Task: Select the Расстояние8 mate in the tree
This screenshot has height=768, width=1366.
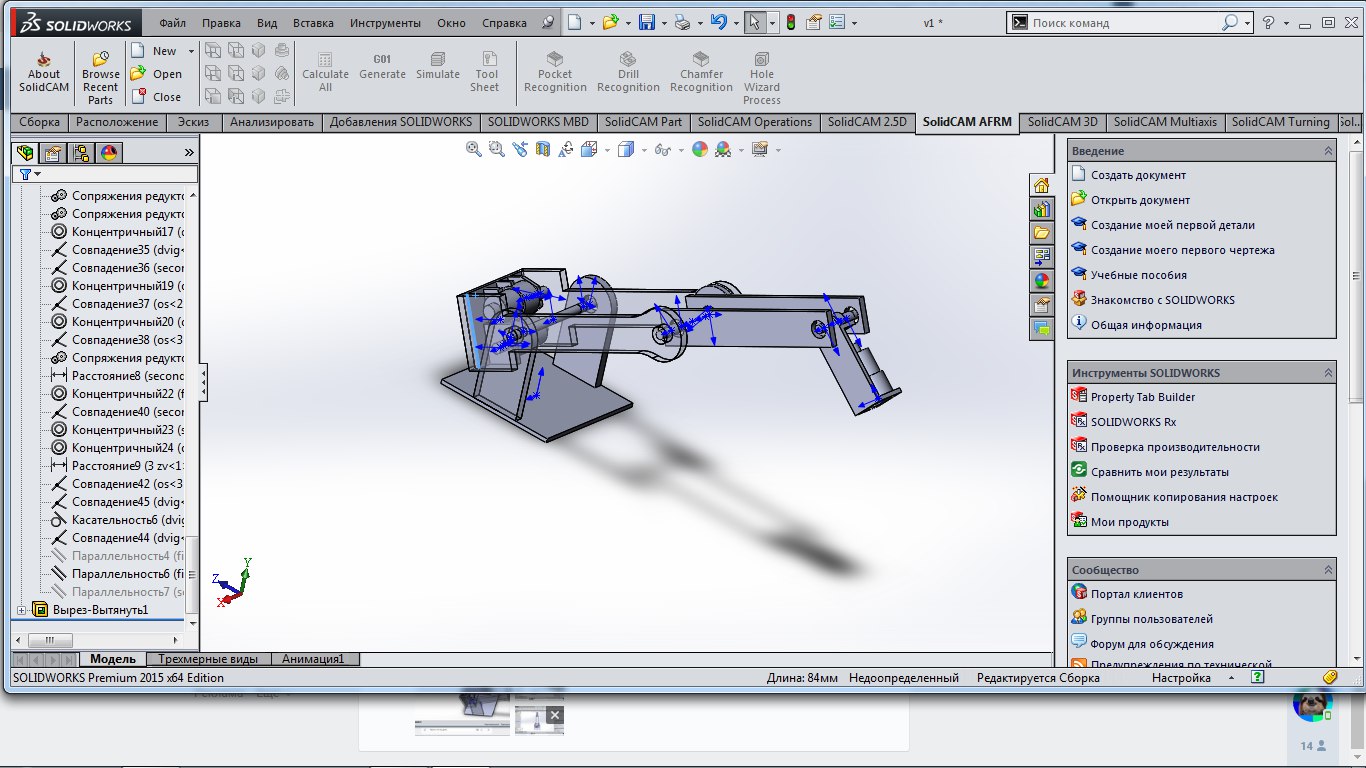Action: coord(118,376)
